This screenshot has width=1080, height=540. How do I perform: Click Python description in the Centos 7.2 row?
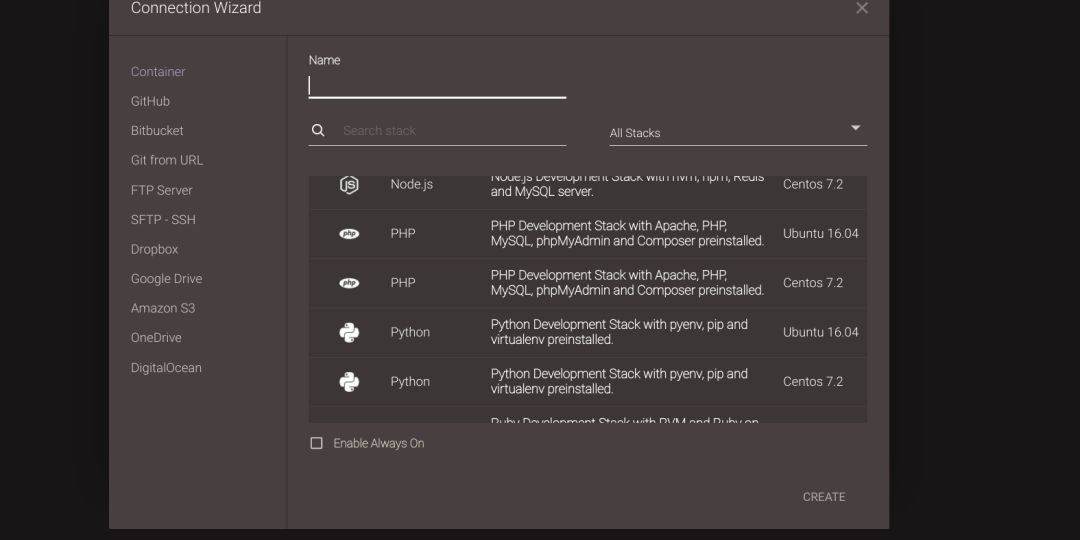pyautogui.click(x=619, y=382)
